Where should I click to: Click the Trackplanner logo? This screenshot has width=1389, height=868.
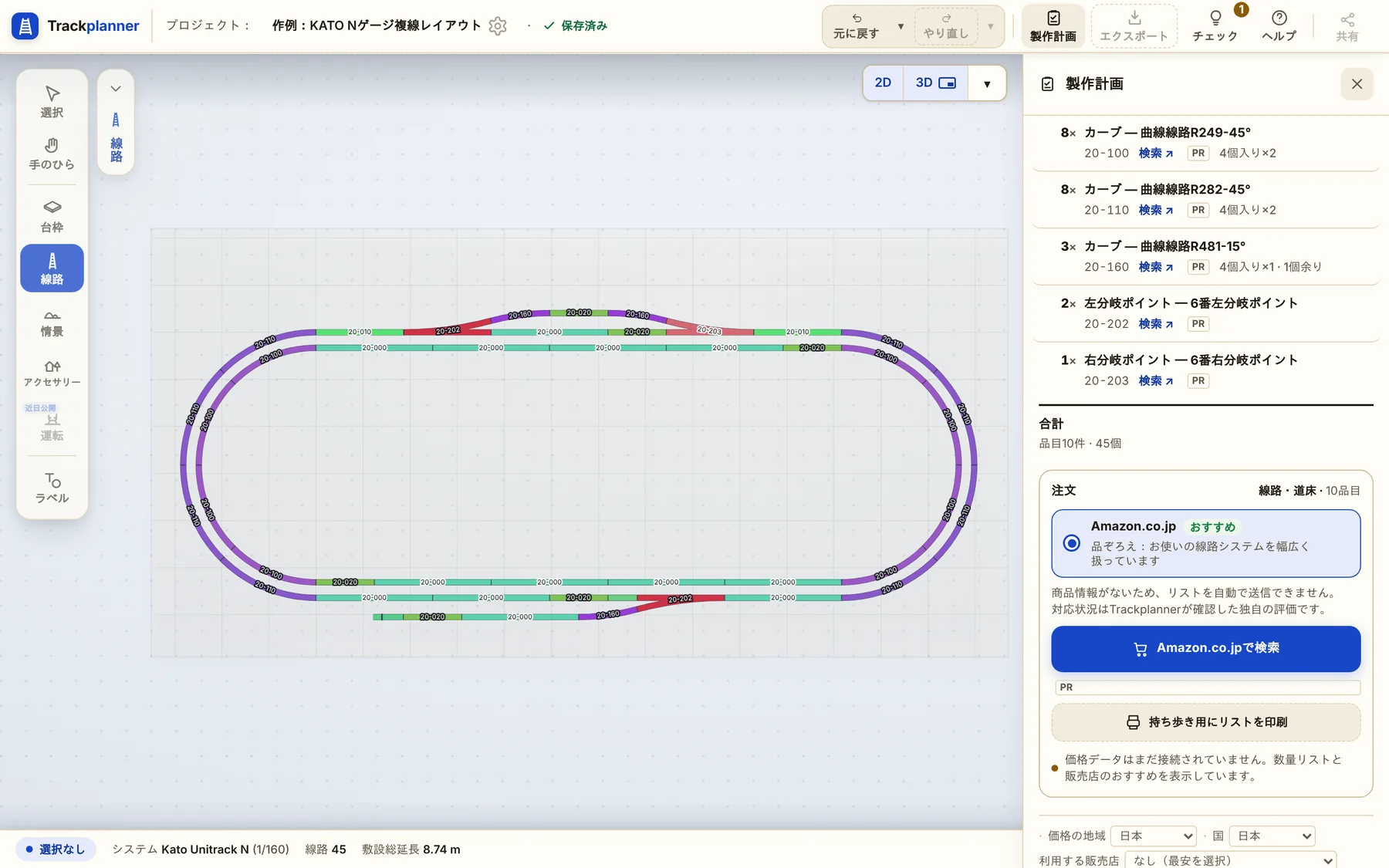[76, 25]
